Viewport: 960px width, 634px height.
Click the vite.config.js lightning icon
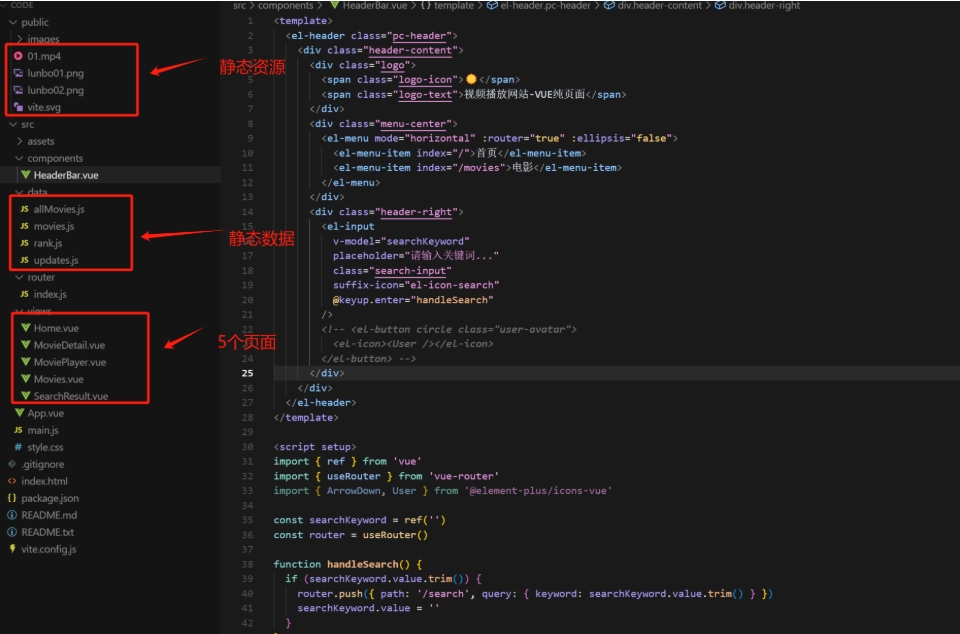[12, 549]
